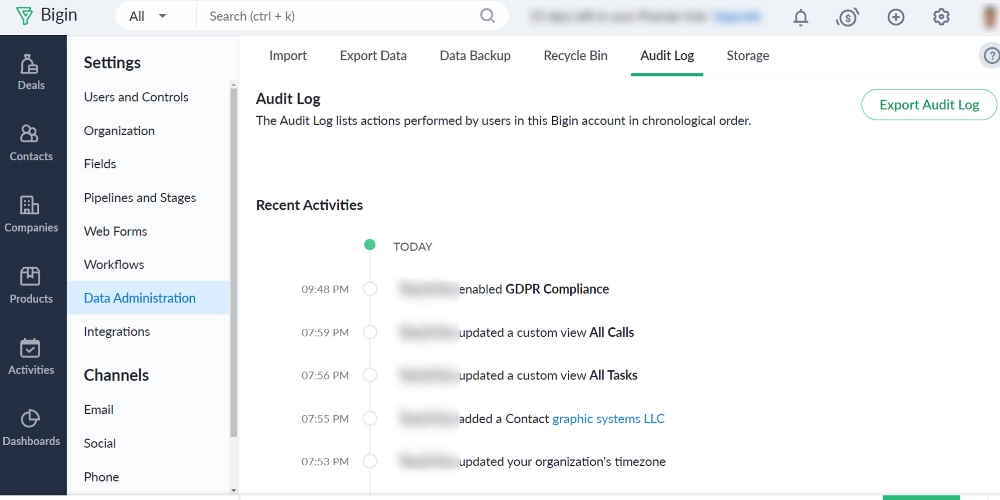Select Workflows in Settings menu
Viewport: 1000px width, 500px height.
tap(114, 265)
